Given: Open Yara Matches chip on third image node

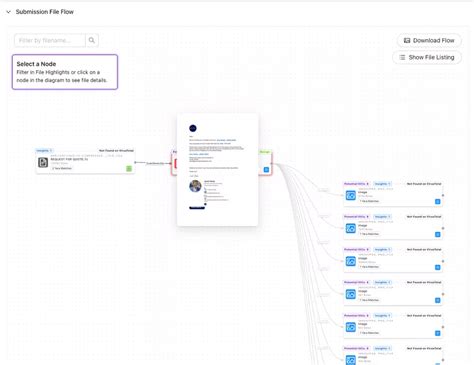Looking at the screenshot, I should (369, 267).
